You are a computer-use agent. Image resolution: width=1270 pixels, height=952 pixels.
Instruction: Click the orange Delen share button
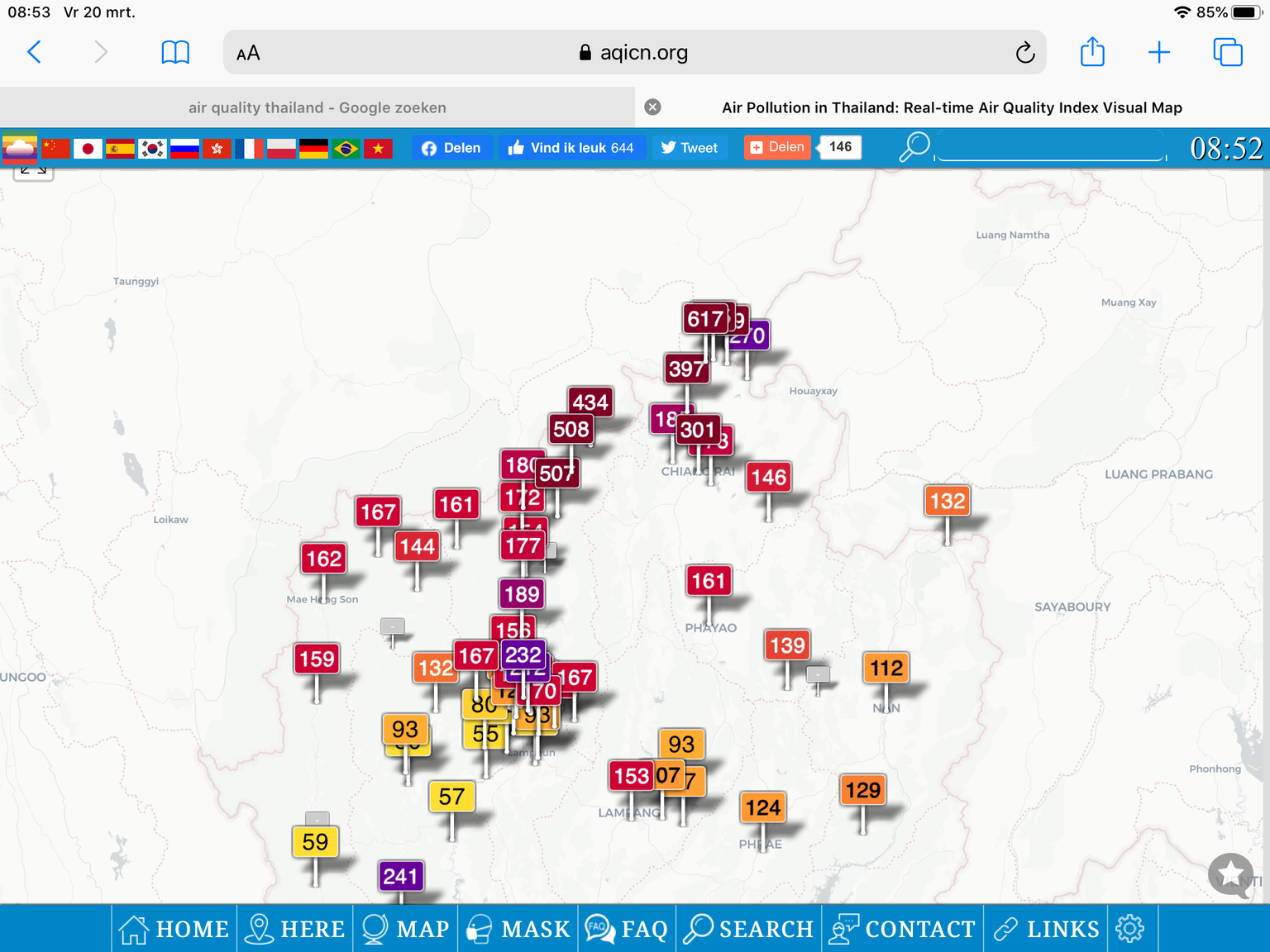777,147
